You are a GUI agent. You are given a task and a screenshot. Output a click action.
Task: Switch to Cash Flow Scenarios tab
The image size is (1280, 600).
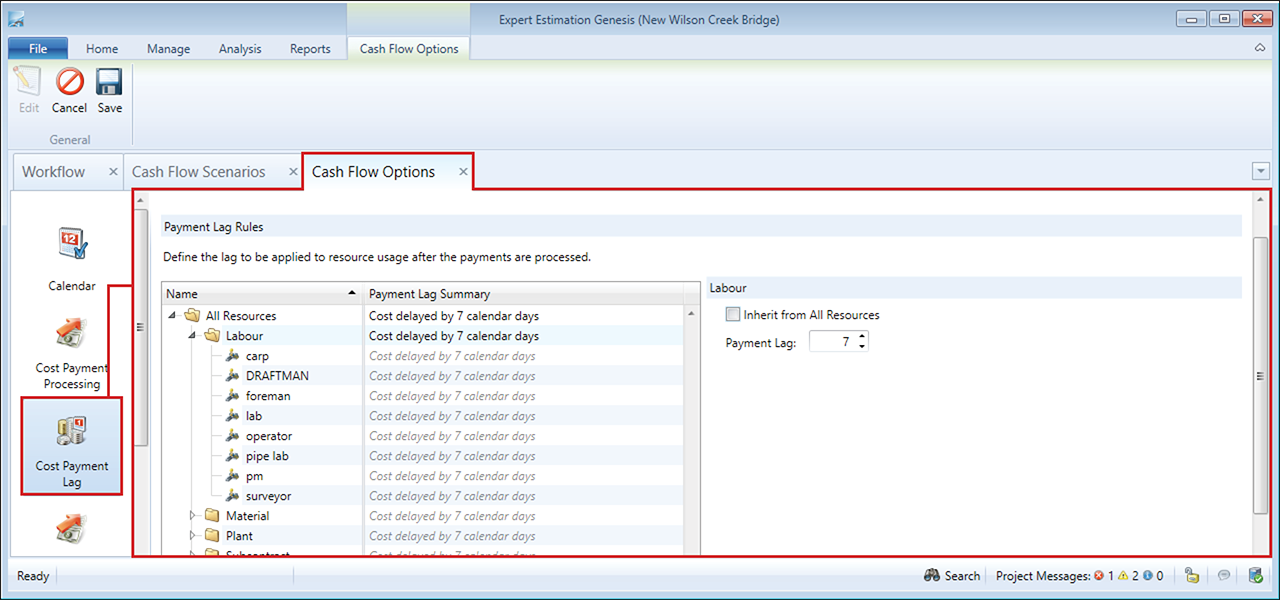point(199,172)
